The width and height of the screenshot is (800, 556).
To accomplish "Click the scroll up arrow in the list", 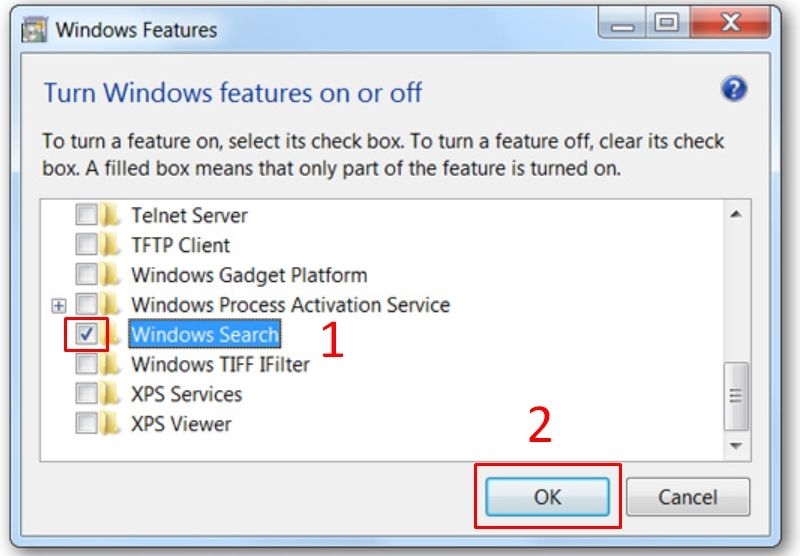I will [x=736, y=215].
